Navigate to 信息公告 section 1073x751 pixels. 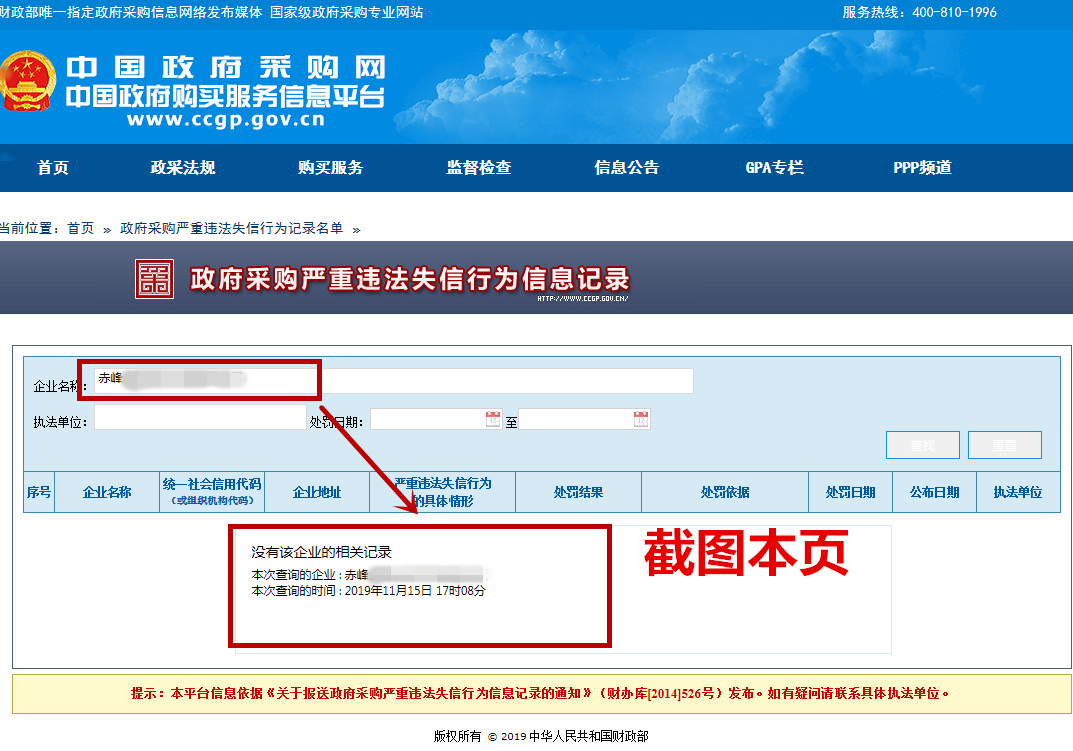[x=626, y=168]
